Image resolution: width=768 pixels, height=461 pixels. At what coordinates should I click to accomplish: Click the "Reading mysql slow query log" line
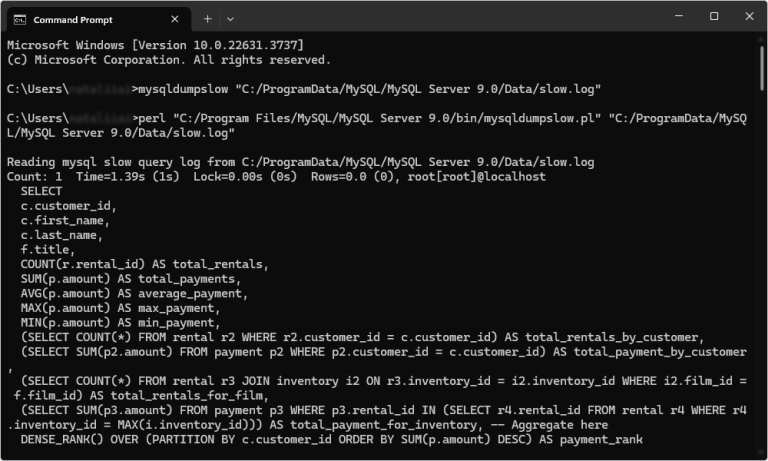[300, 161]
